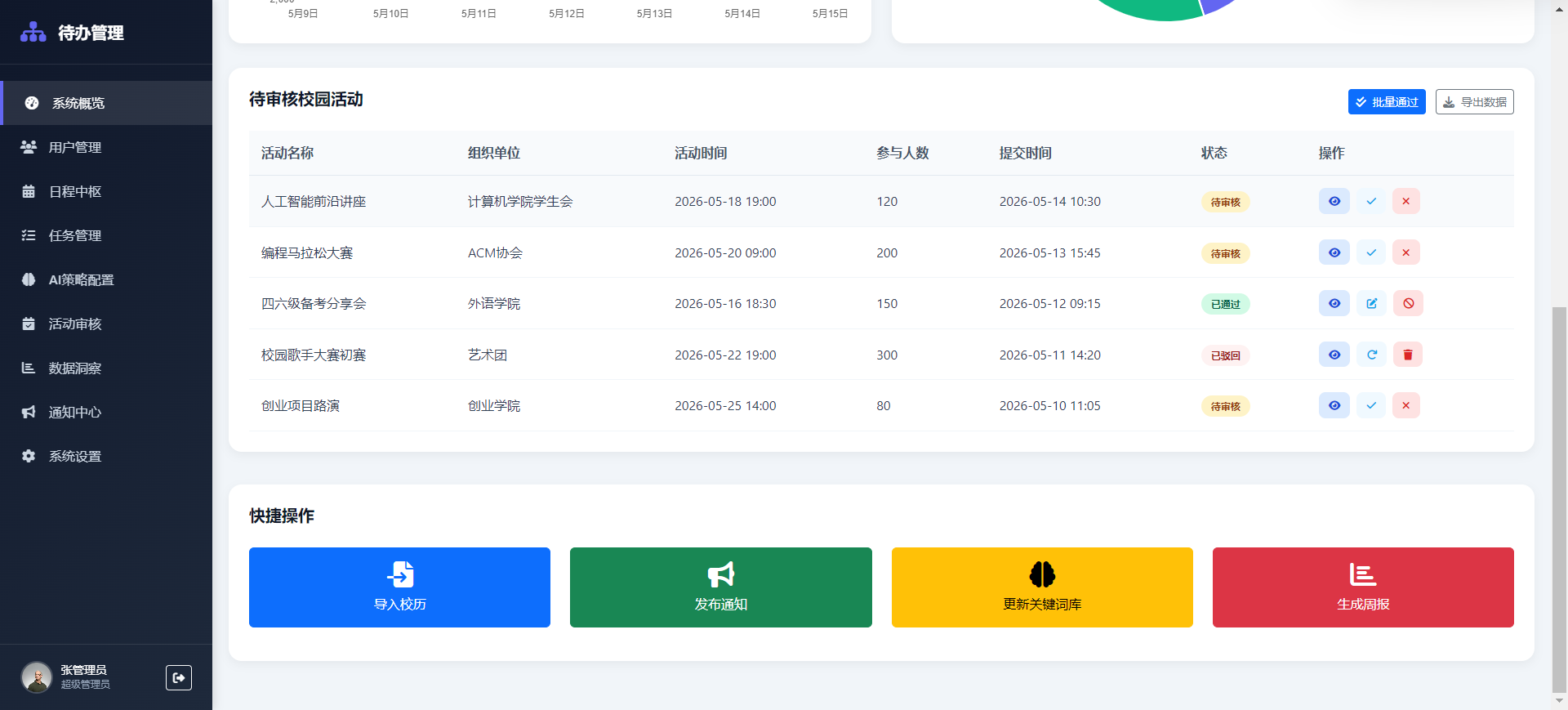
Task: Click the 已通过 status badge
Action: 1225,304
